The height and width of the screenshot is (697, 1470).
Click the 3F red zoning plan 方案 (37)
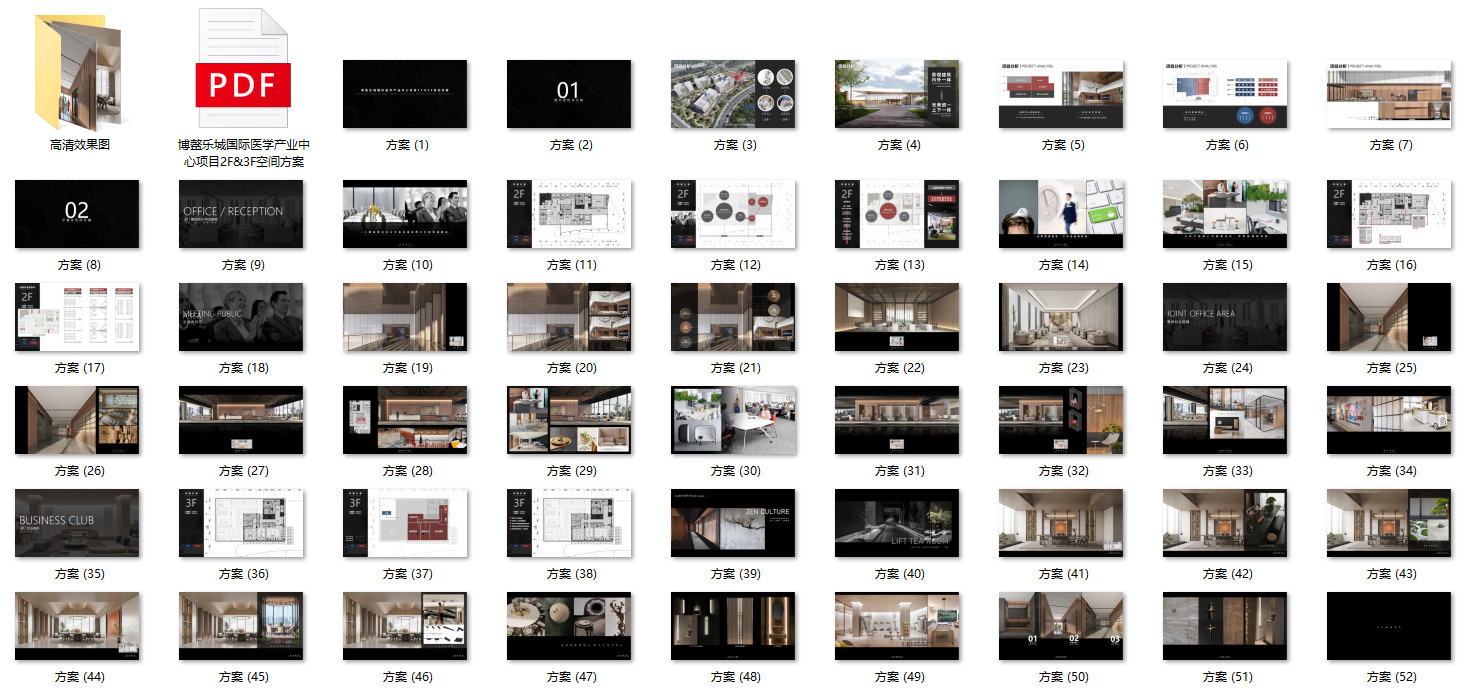(x=405, y=523)
